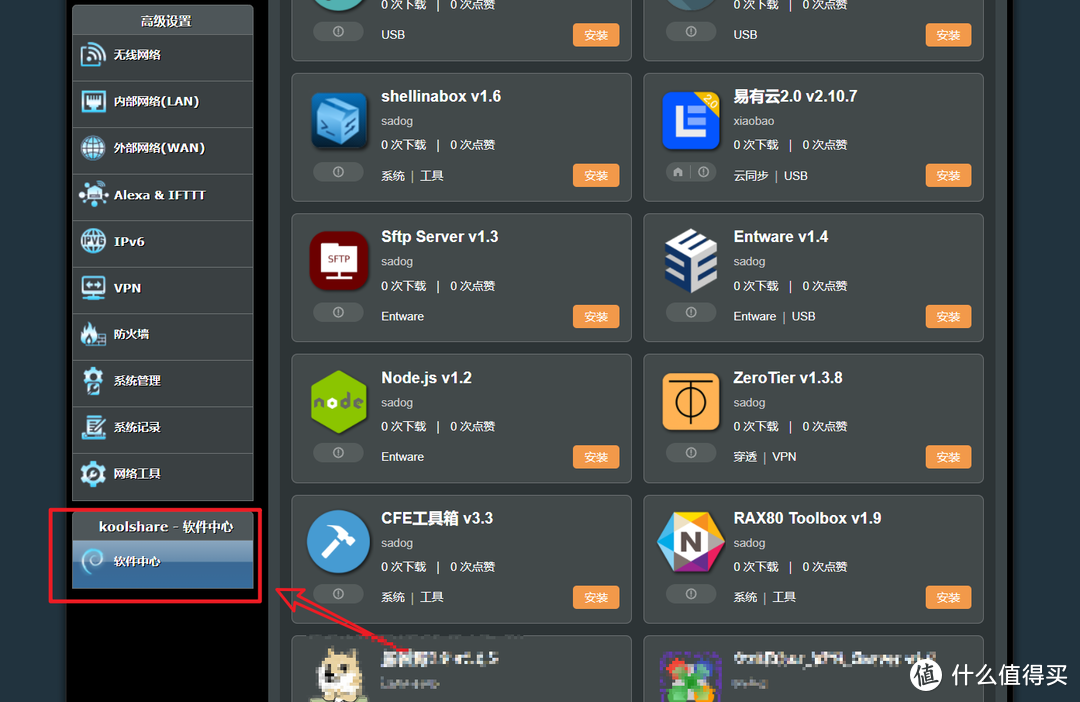The image size is (1080, 702).
Task: Click the shellinabox v1.6 title
Action: tap(441, 96)
